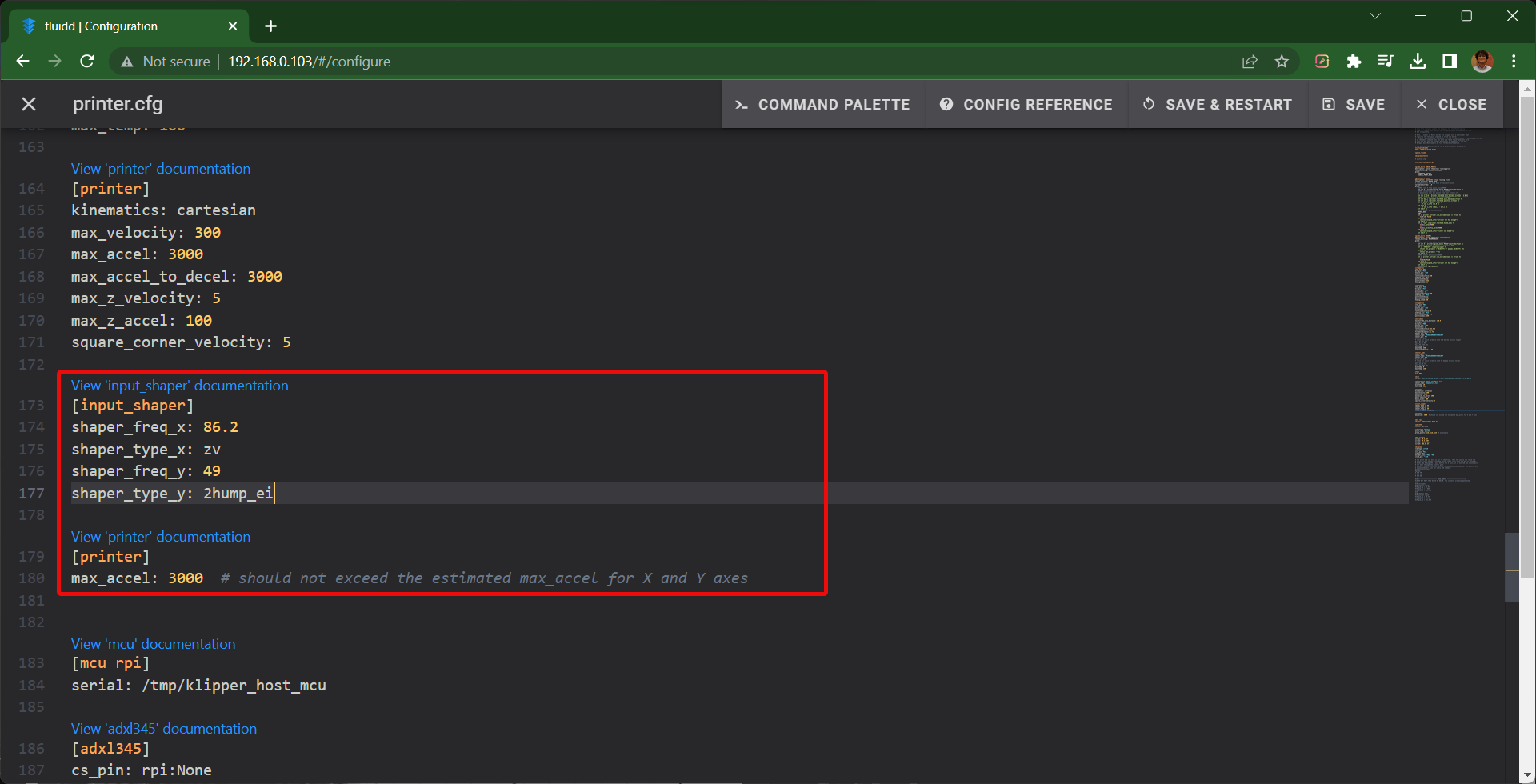Click the serial: /tmp/klipper_host_mcu line
The width and height of the screenshot is (1536, 784).
198,686
